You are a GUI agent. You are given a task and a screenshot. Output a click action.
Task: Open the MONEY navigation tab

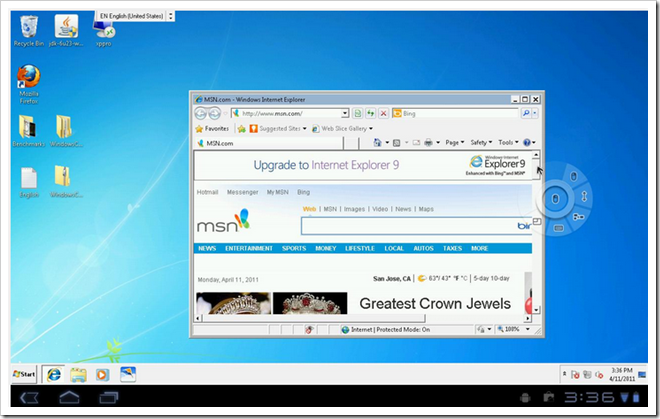(326, 248)
